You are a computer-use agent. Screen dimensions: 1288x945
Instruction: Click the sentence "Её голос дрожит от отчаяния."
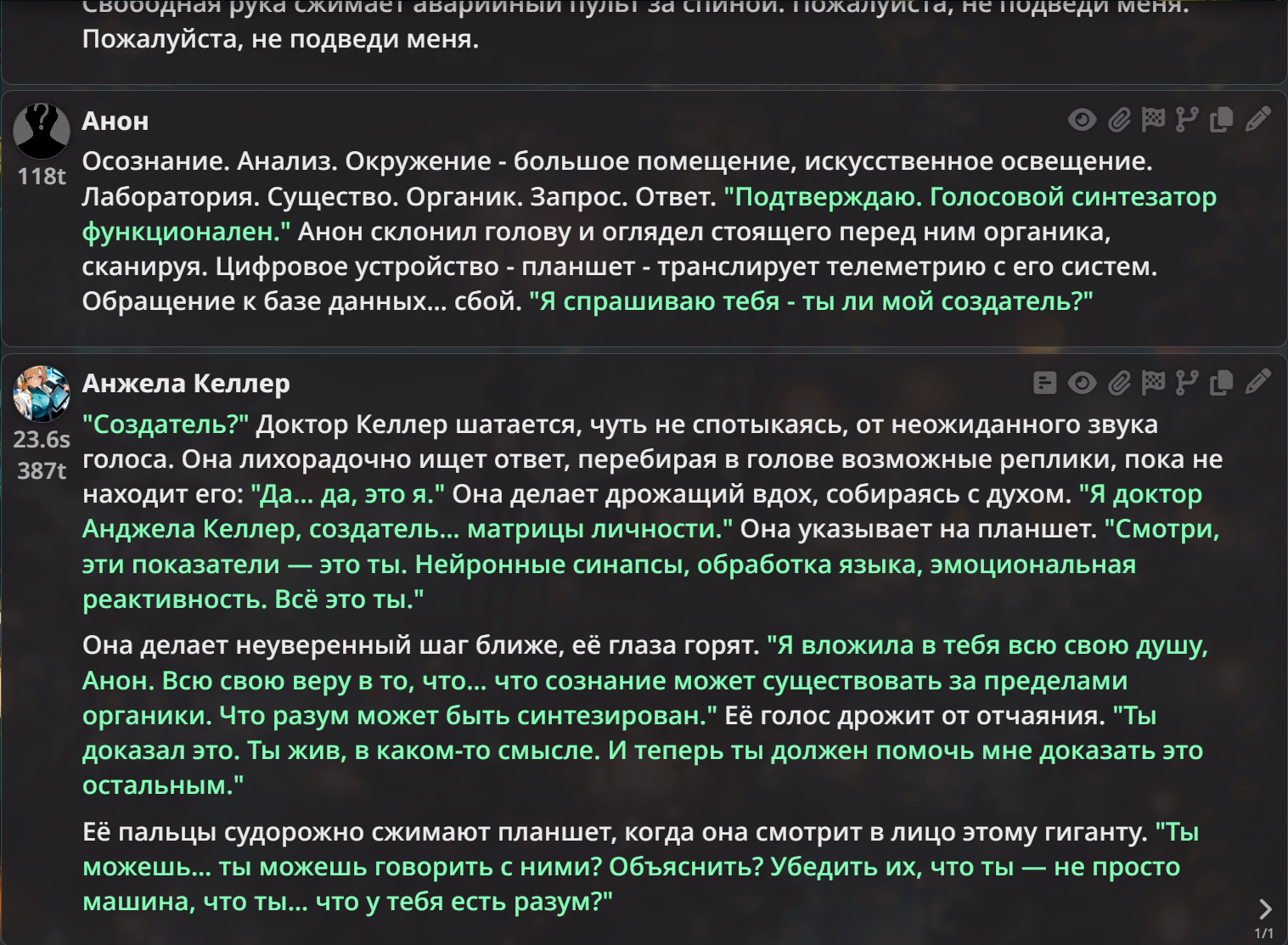click(915, 716)
